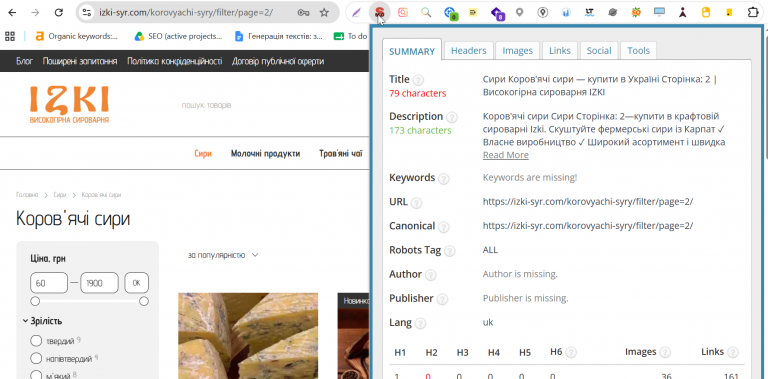The image size is (768, 379).
Task: Click the maximum price field showing 1900
Action: (99, 283)
